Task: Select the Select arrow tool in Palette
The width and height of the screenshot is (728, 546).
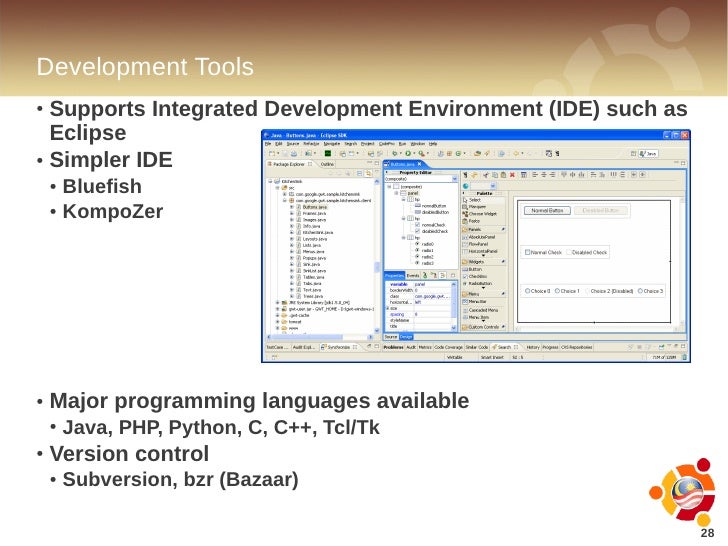Action: (472, 200)
